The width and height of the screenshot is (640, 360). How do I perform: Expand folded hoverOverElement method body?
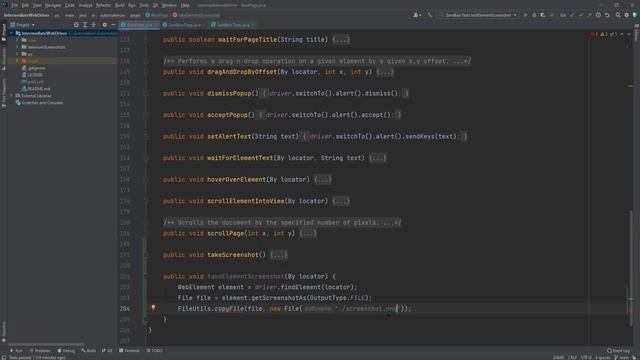pos(322,180)
